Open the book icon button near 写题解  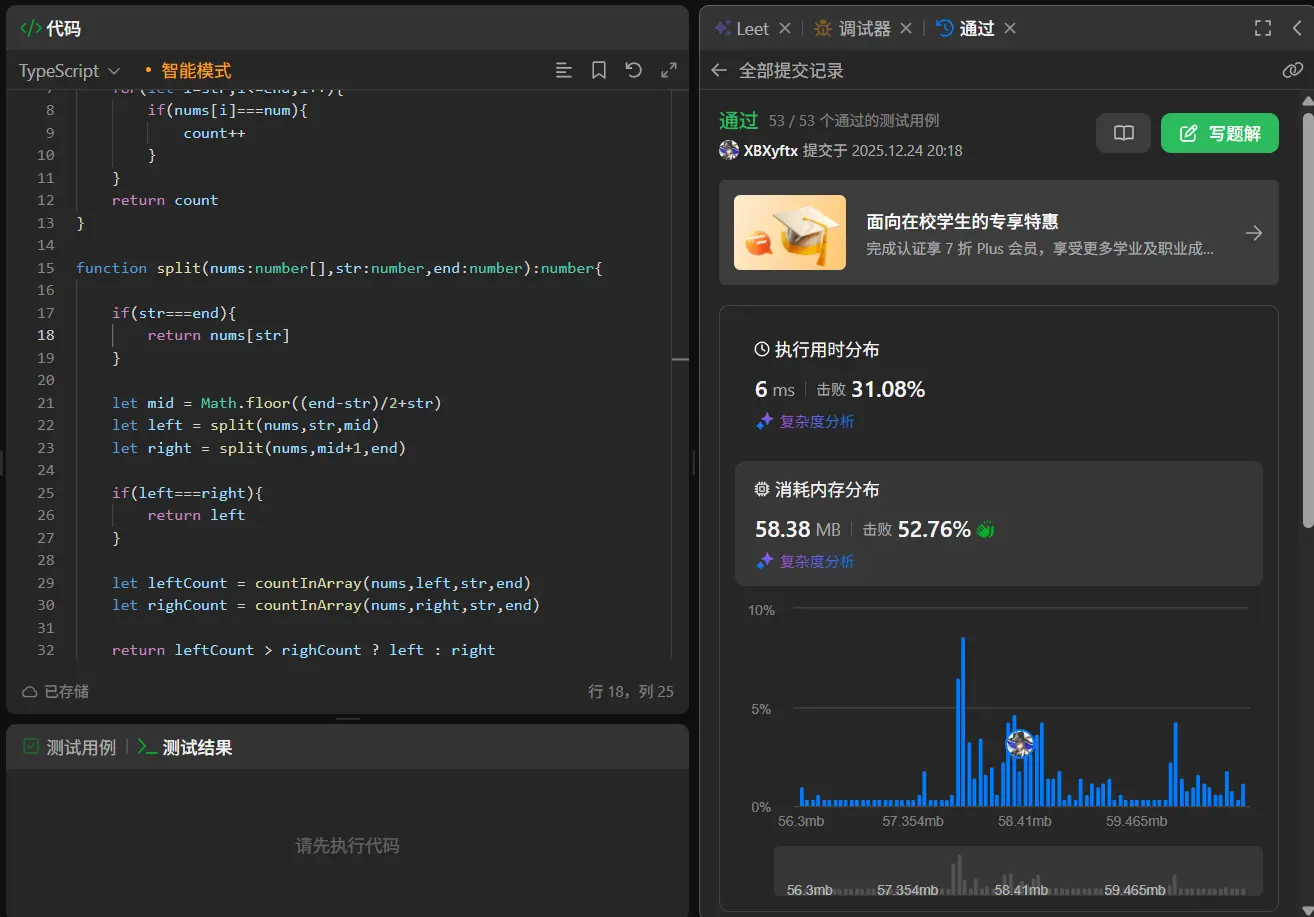[x=1124, y=133]
